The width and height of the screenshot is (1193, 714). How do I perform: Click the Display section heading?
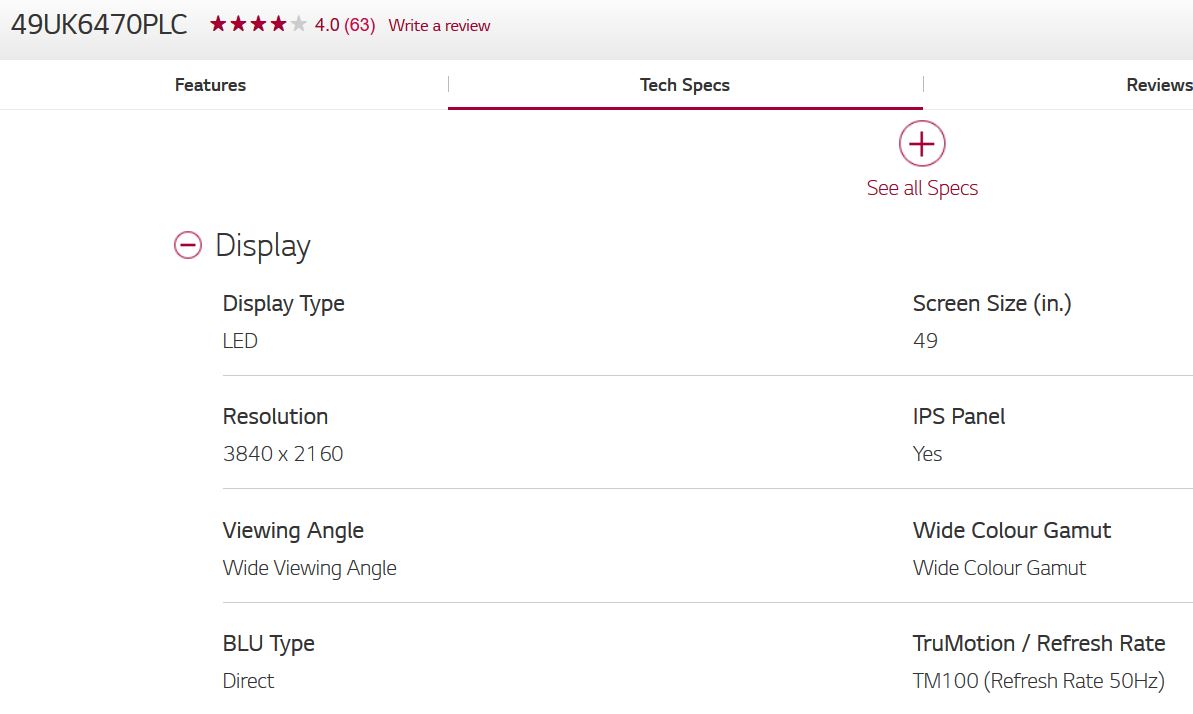(263, 246)
